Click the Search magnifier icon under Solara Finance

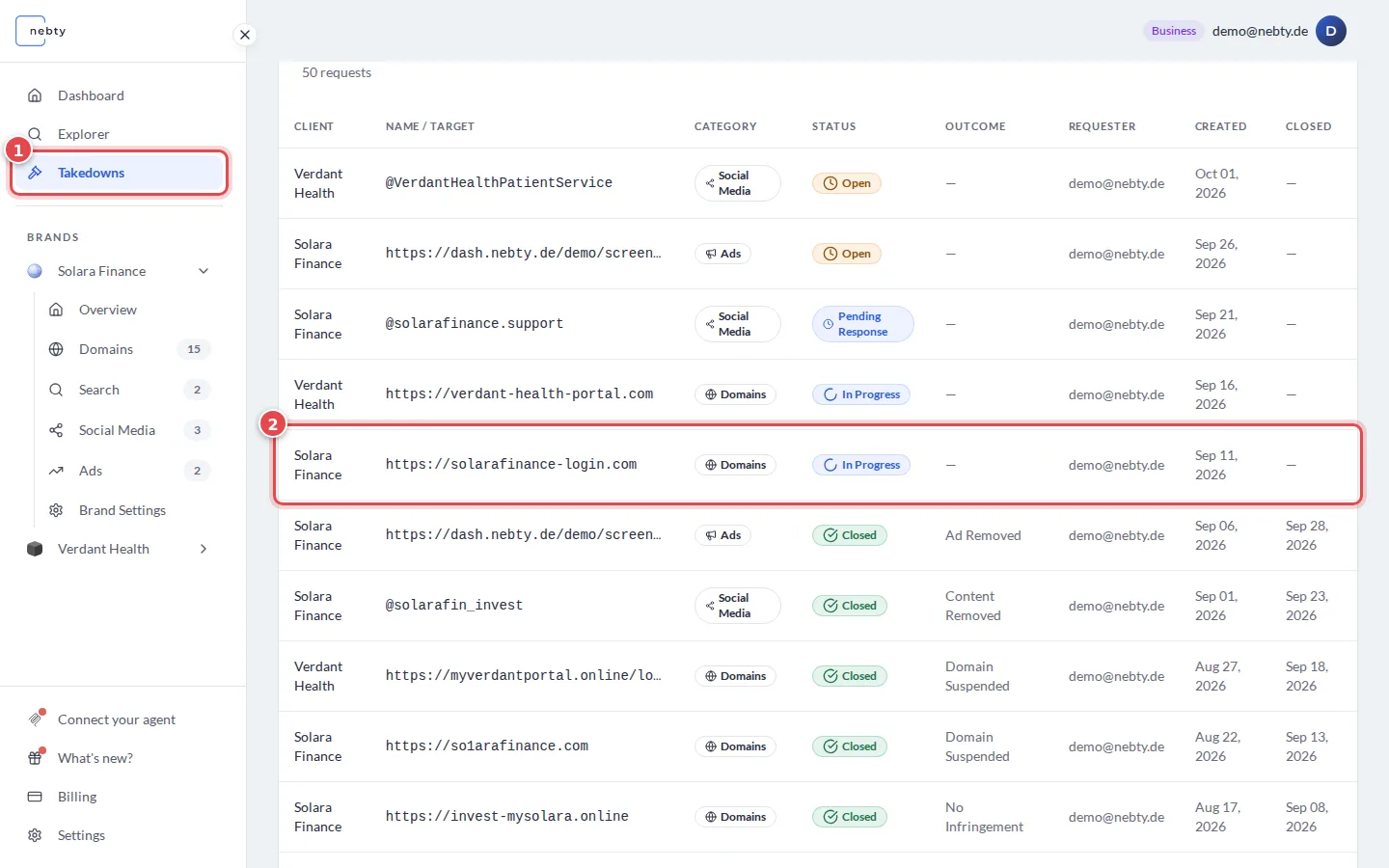56,390
